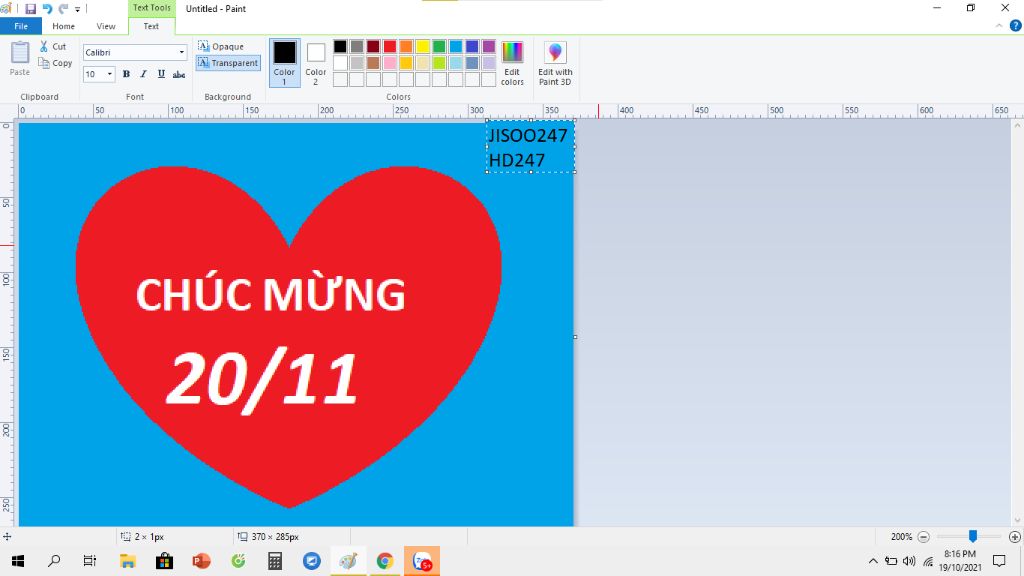Pick the yellow palette color
The width and height of the screenshot is (1024, 576).
pos(423,46)
